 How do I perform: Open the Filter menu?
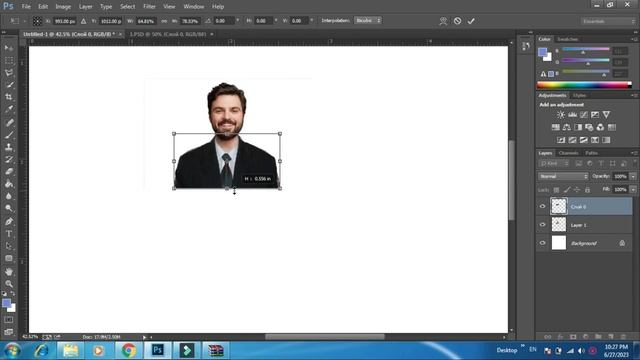pyautogui.click(x=149, y=7)
